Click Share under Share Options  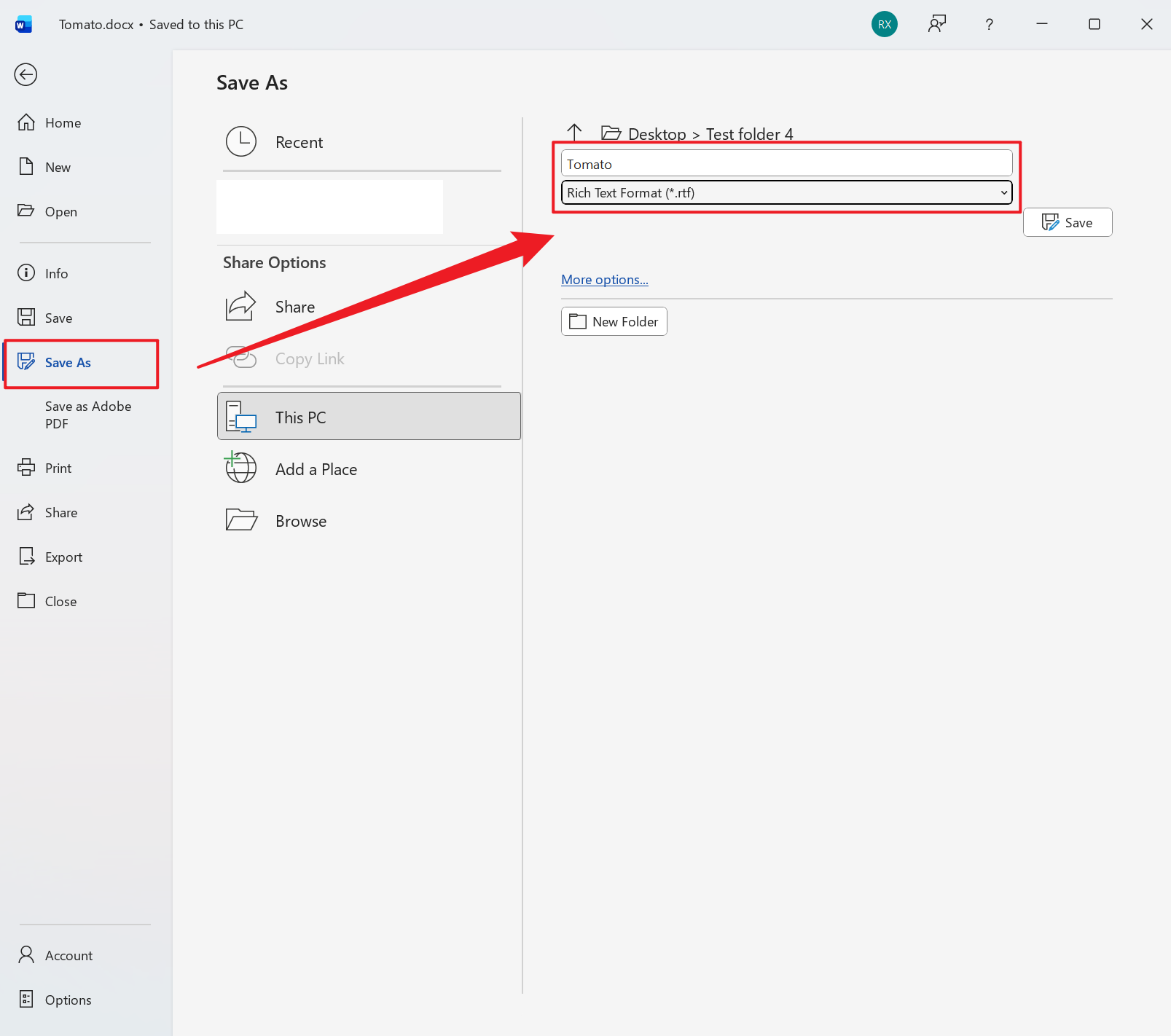tap(294, 307)
